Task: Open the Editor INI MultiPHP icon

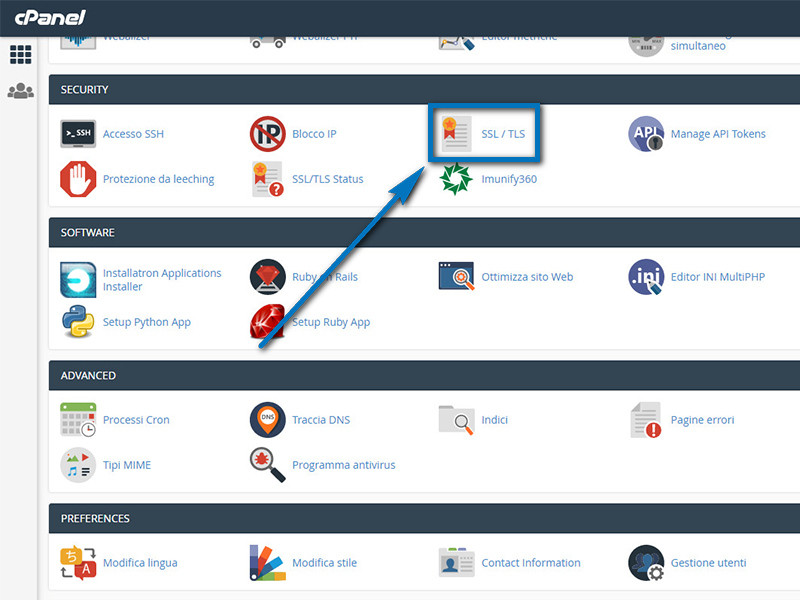Action: (x=646, y=277)
